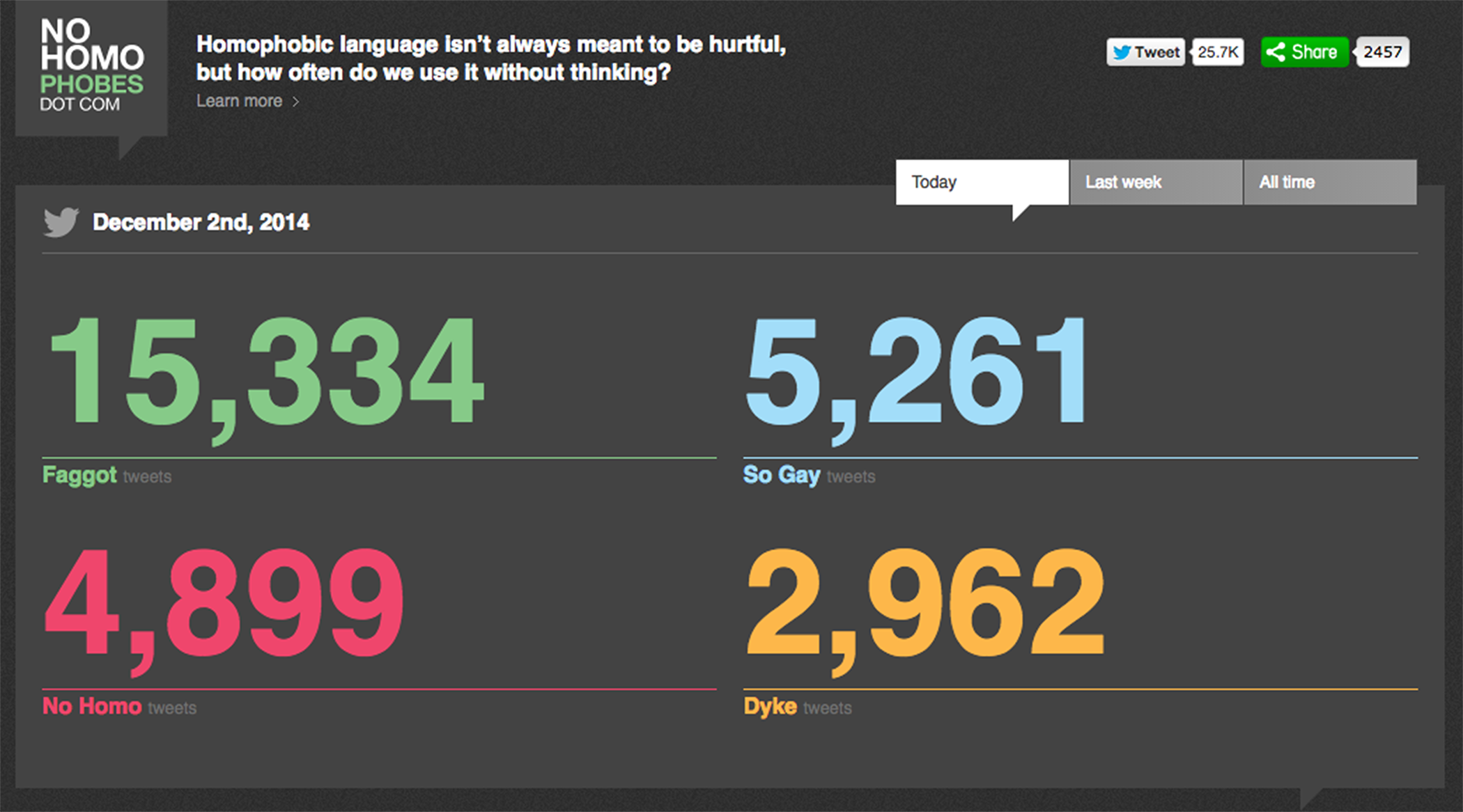Click the chevron arrow beside Learn more
The height and width of the screenshot is (812, 1463).
point(295,102)
